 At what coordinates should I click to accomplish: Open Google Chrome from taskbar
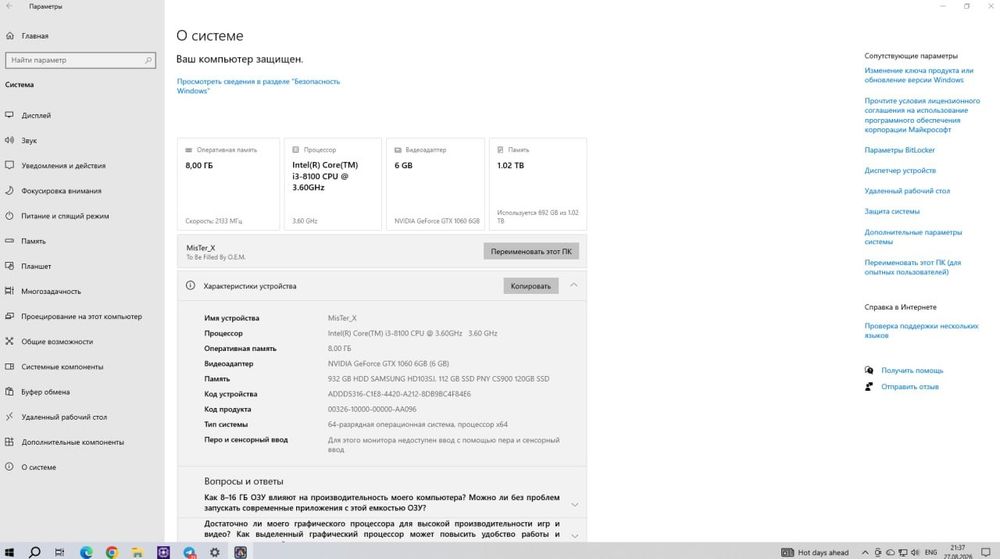click(112, 552)
